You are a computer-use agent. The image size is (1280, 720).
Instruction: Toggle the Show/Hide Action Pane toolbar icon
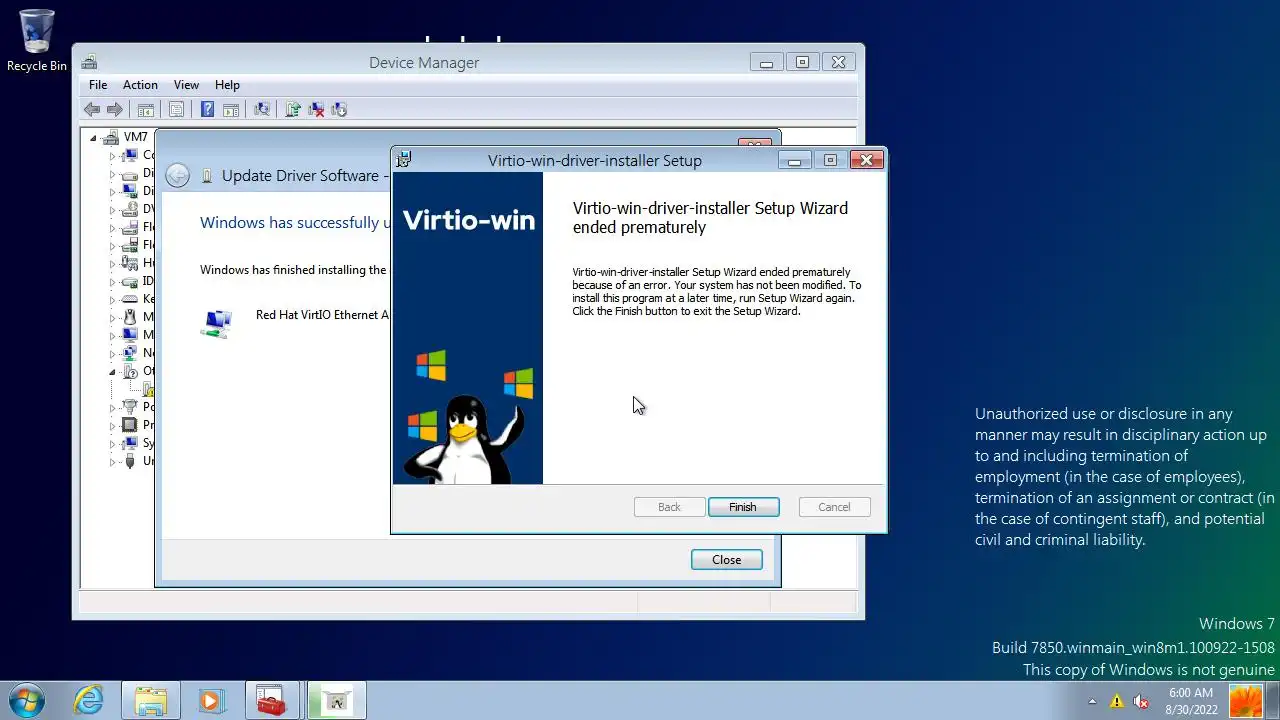tap(231, 110)
